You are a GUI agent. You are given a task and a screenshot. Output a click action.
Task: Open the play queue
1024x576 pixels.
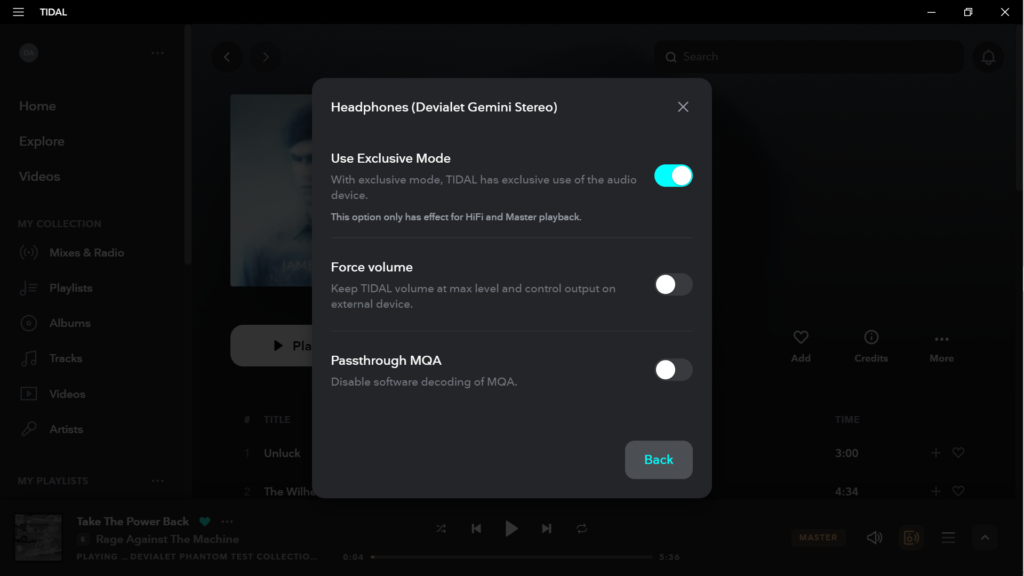tap(948, 537)
